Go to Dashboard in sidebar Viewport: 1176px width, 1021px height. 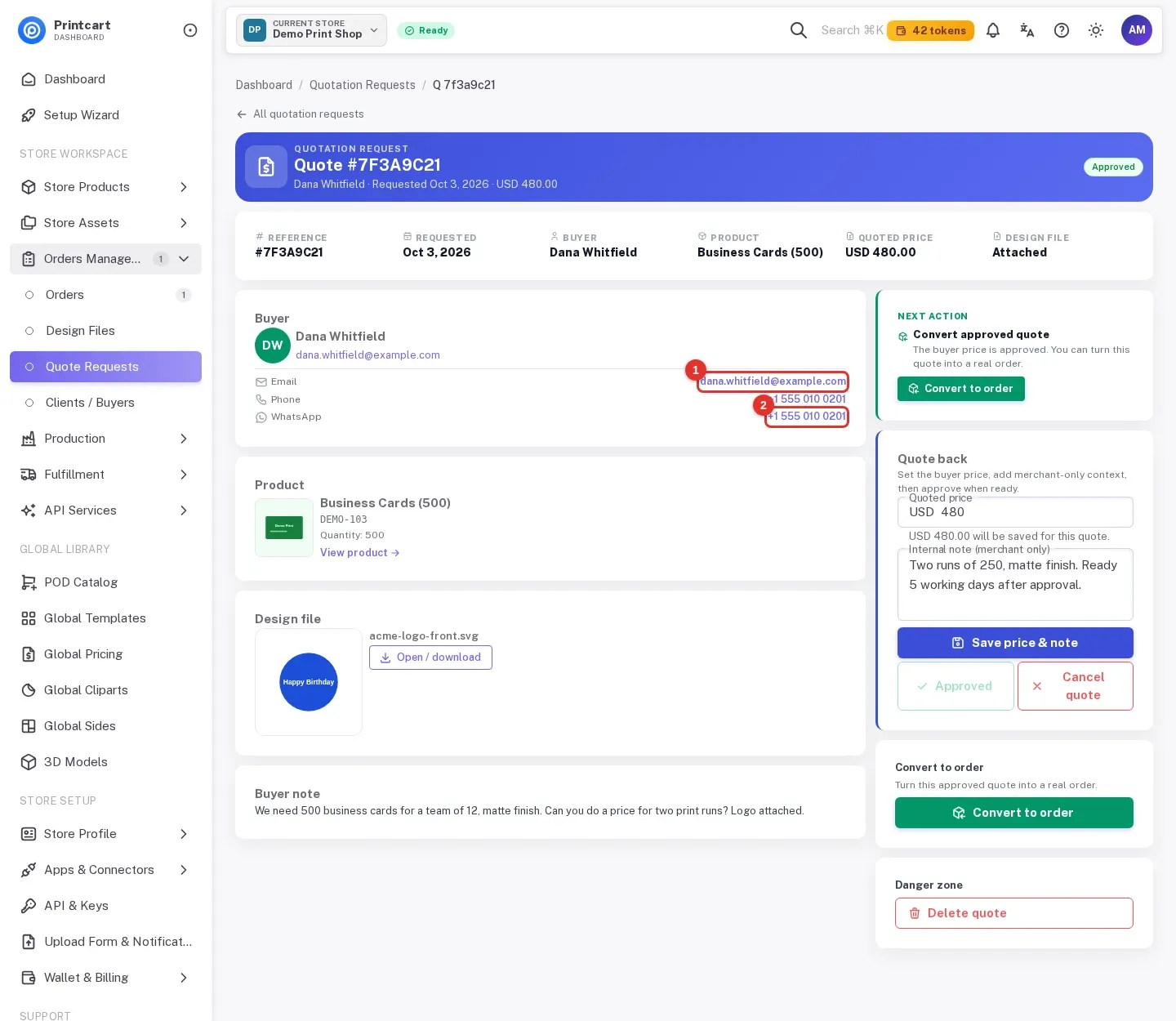tap(105, 79)
